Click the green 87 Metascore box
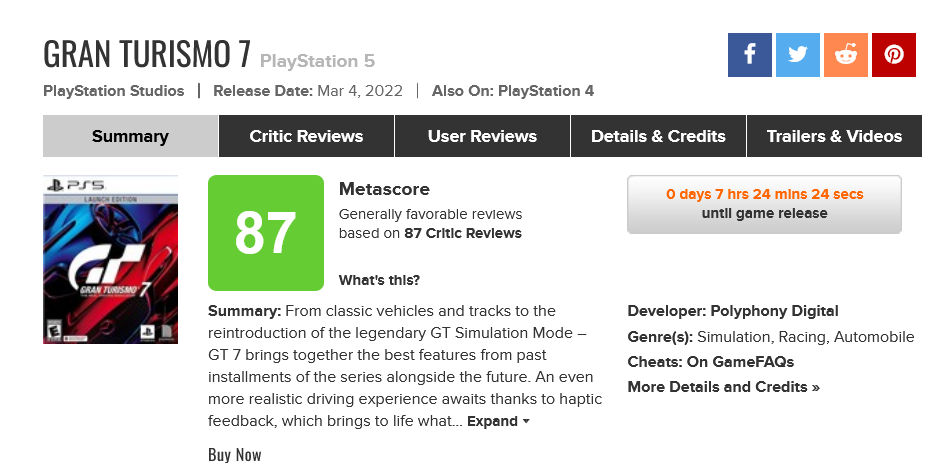 click(265, 233)
